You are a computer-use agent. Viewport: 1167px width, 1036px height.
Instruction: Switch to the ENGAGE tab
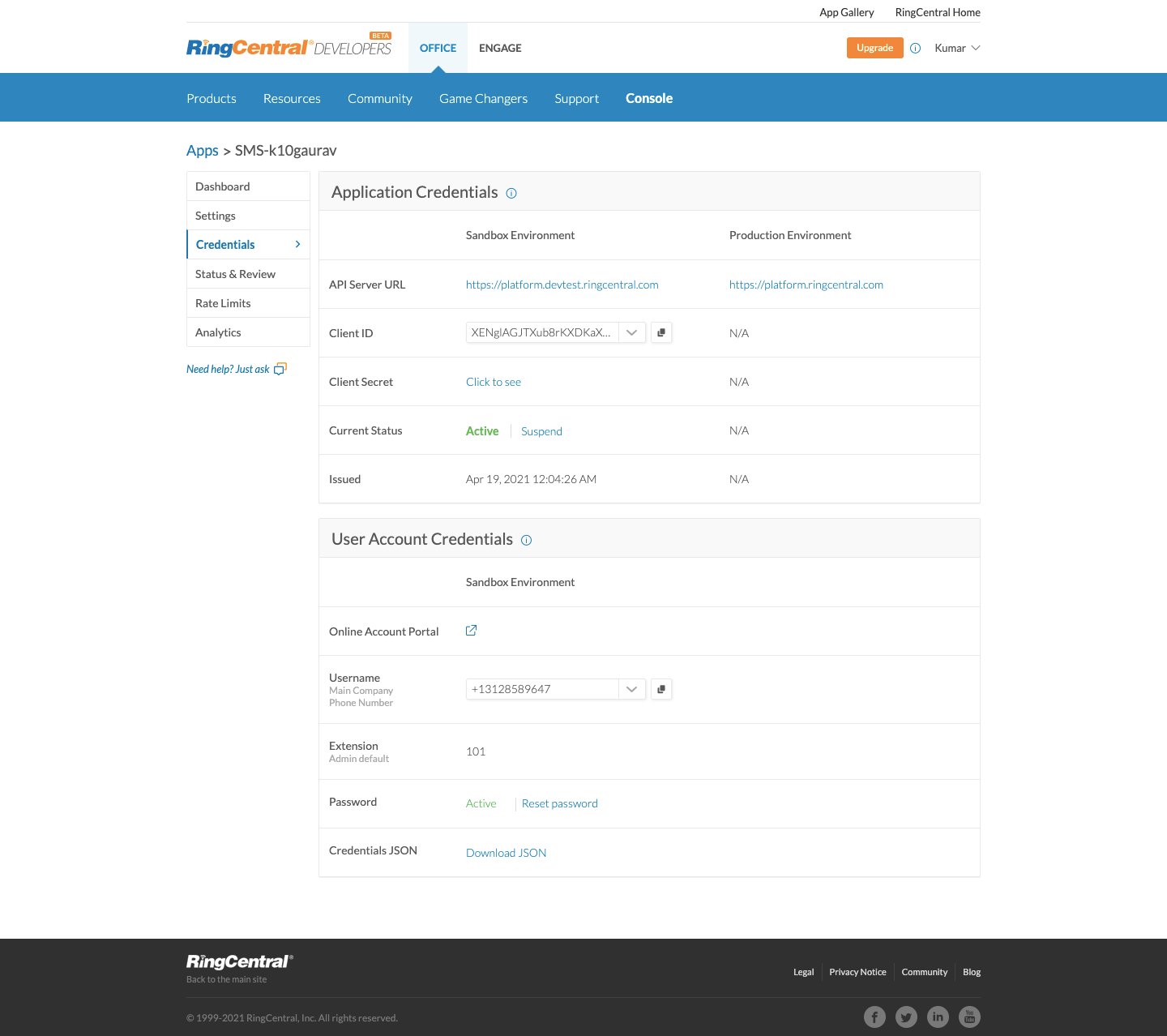[500, 48]
